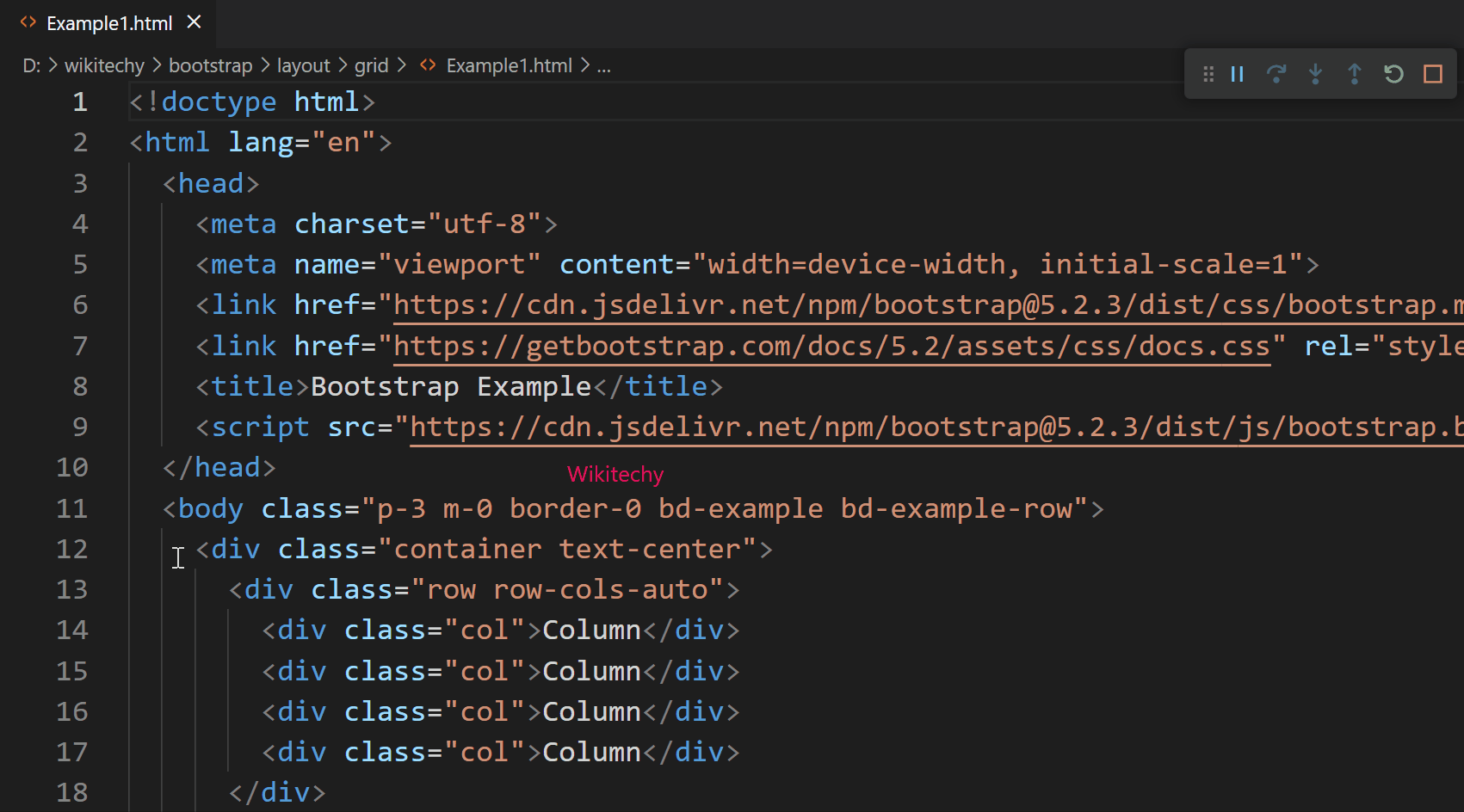The height and width of the screenshot is (812, 1464).
Task: Click the Column text on line 16
Action: click(592, 712)
